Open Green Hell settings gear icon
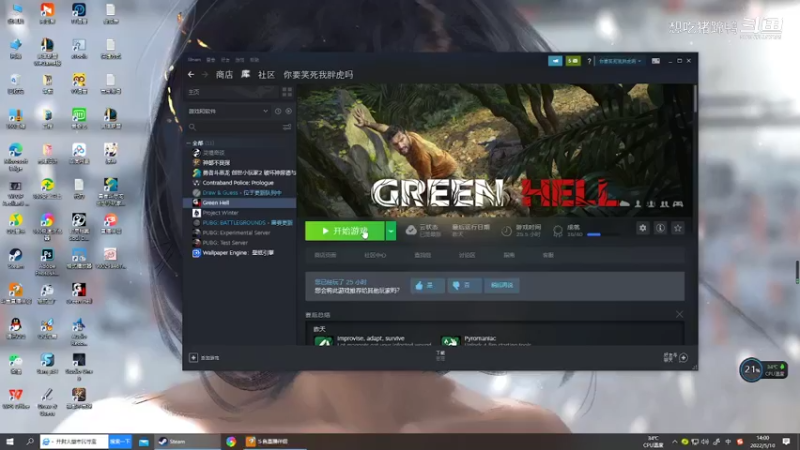 643,228
